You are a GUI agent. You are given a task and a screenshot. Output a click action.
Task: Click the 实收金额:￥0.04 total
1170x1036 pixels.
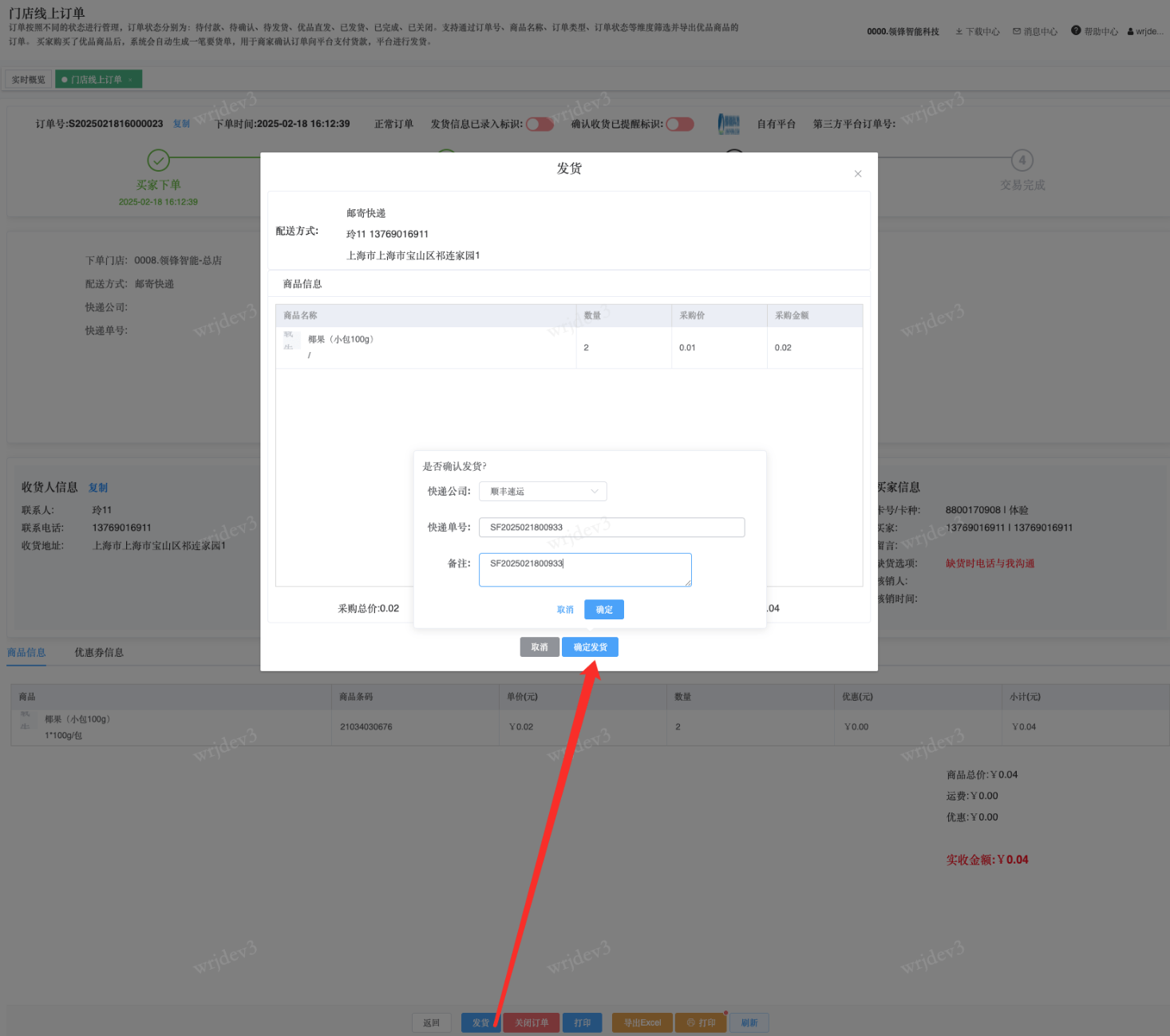click(x=987, y=860)
